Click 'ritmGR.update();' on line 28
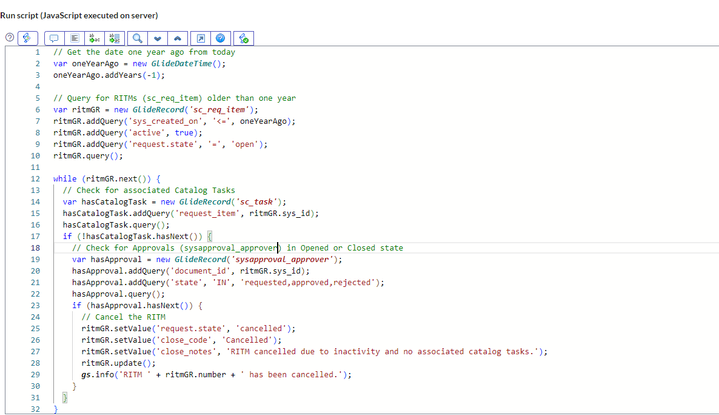719x415 pixels. (x=118, y=363)
